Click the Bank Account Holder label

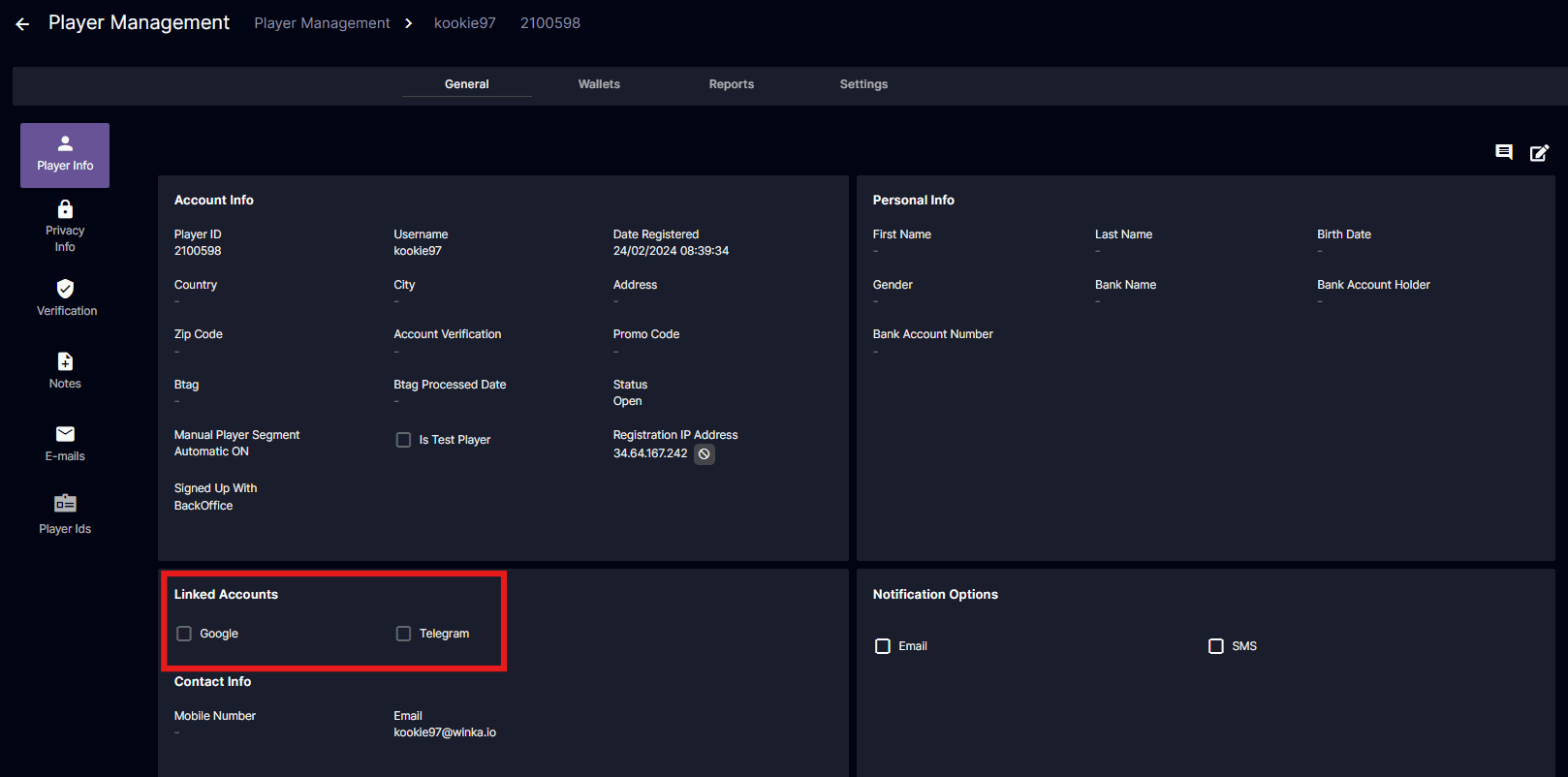pyautogui.click(x=1373, y=285)
